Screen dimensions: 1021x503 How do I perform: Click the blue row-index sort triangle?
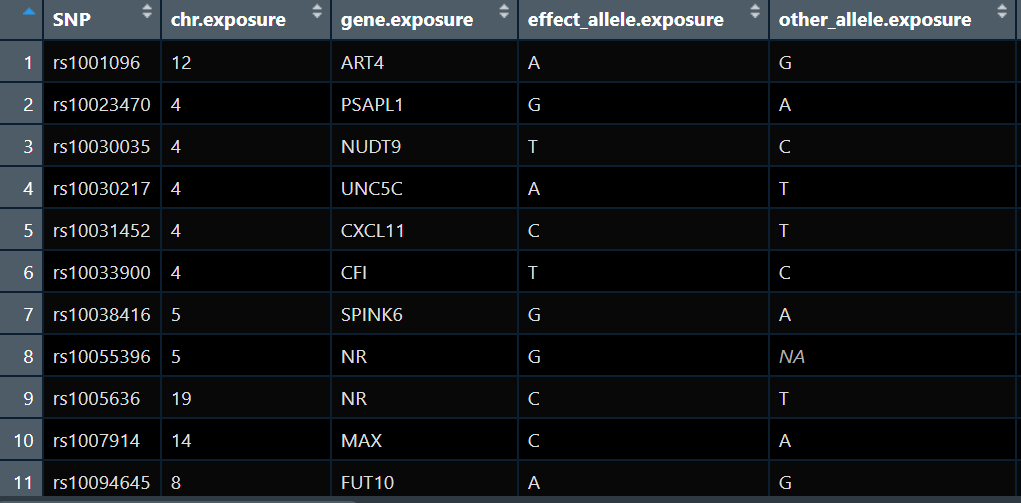click(x=28, y=11)
